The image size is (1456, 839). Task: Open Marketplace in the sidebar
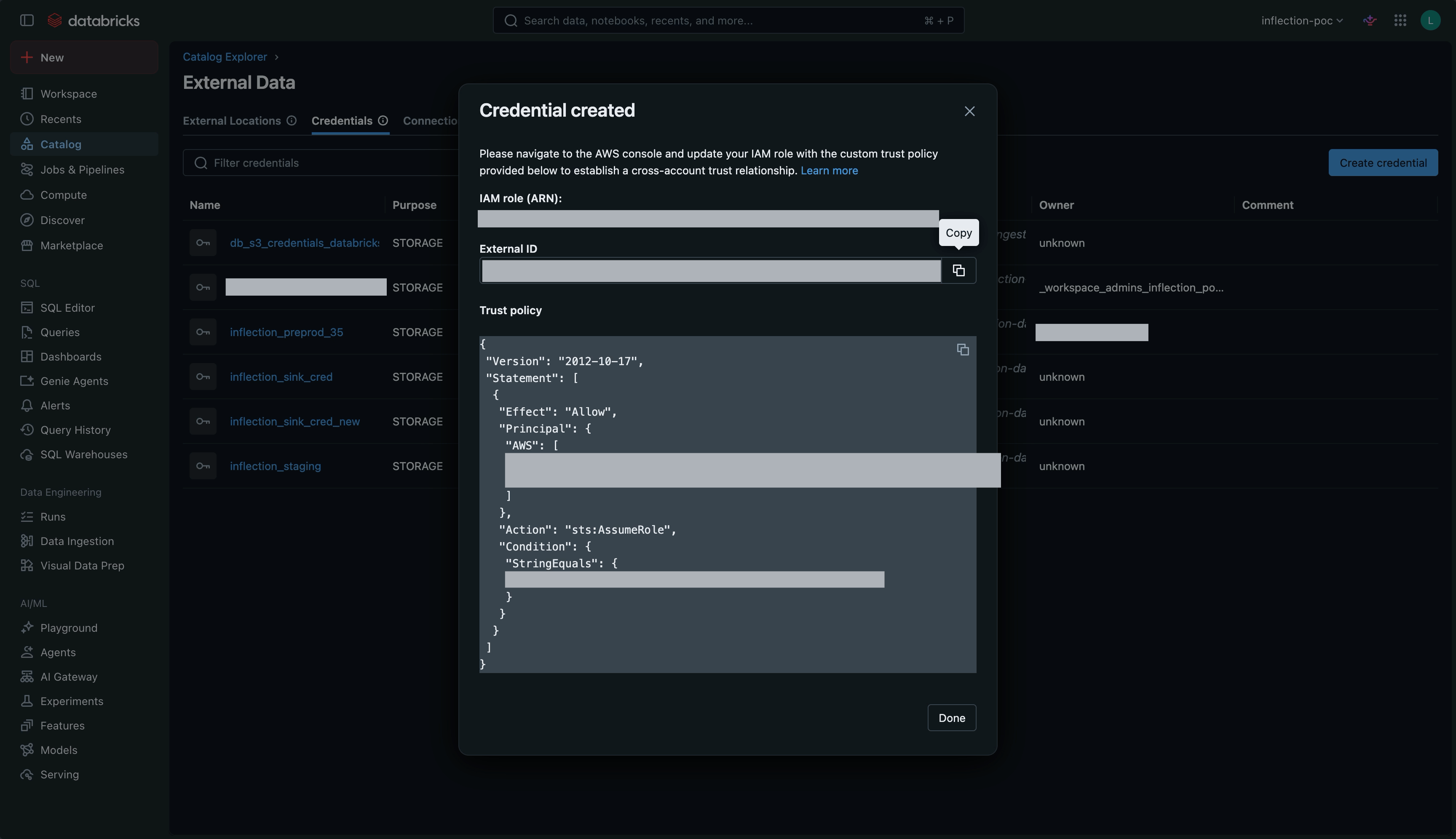84,246
